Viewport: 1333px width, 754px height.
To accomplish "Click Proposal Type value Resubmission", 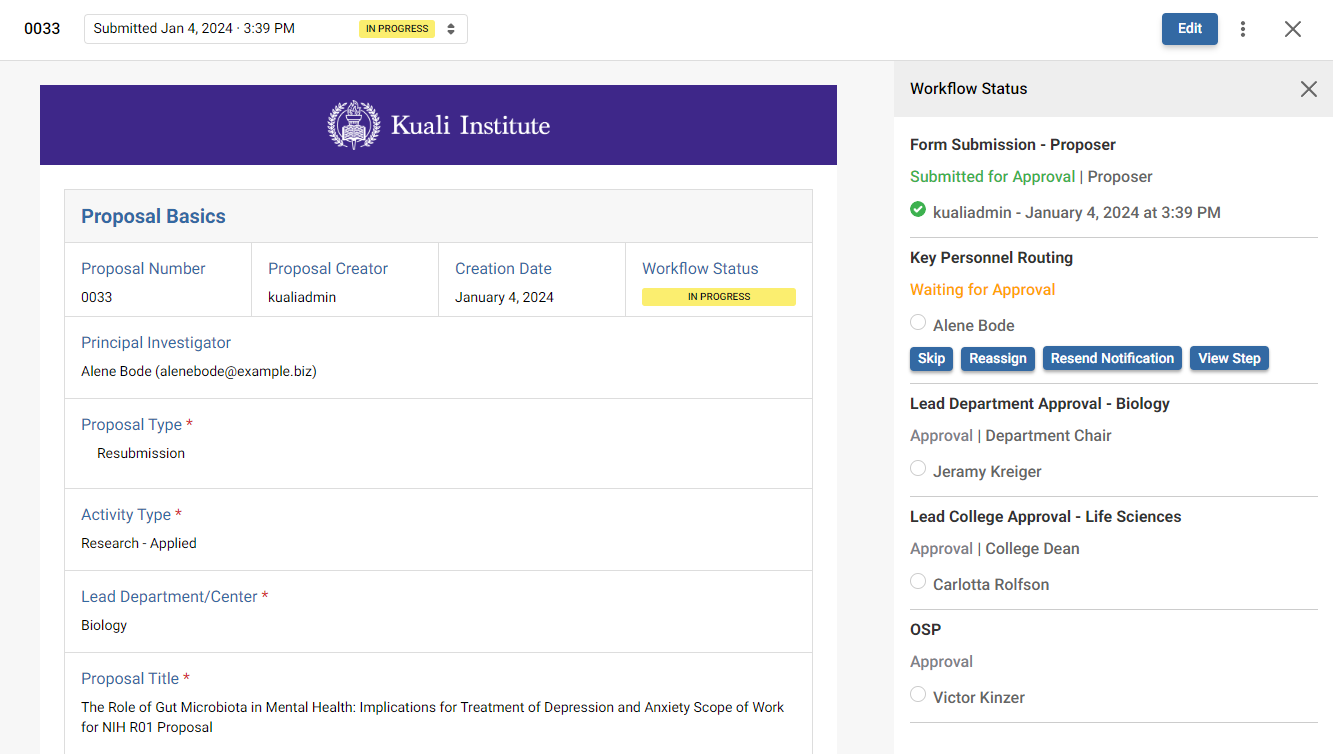I will pos(141,453).
